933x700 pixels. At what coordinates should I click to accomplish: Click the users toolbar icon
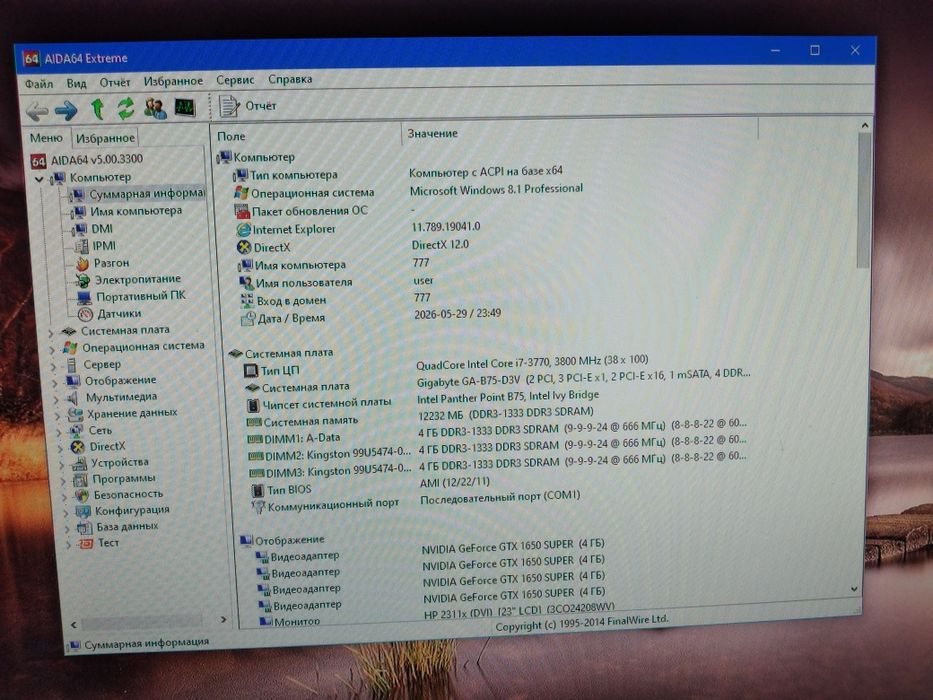155,108
